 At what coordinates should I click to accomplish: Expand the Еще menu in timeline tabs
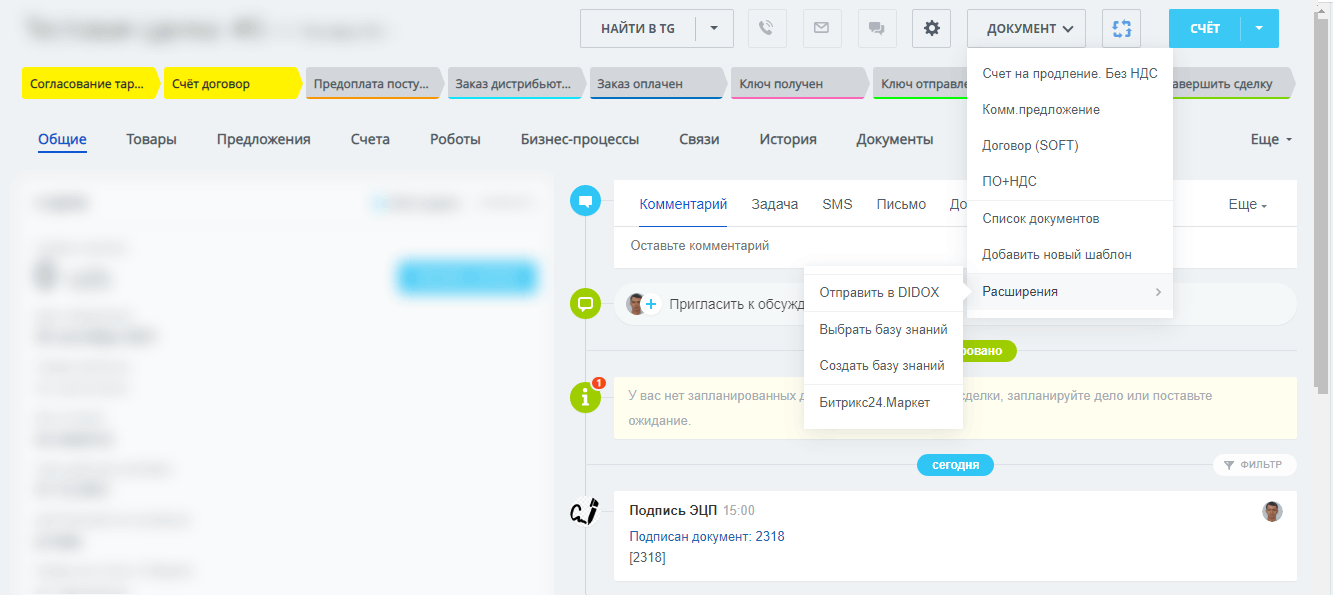pyautogui.click(x=1247, y=204)
